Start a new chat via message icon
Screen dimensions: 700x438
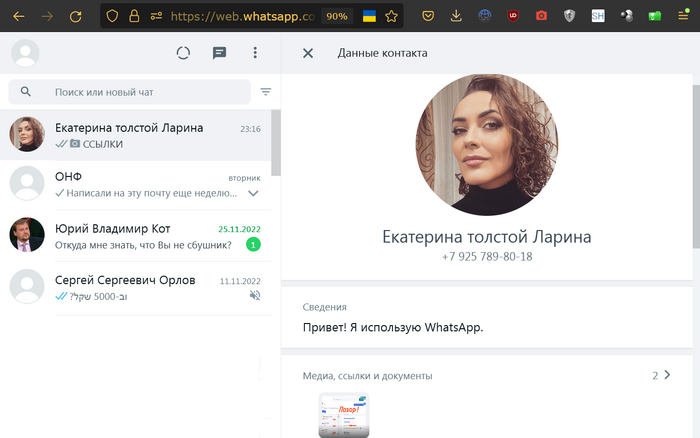(219, 53)
